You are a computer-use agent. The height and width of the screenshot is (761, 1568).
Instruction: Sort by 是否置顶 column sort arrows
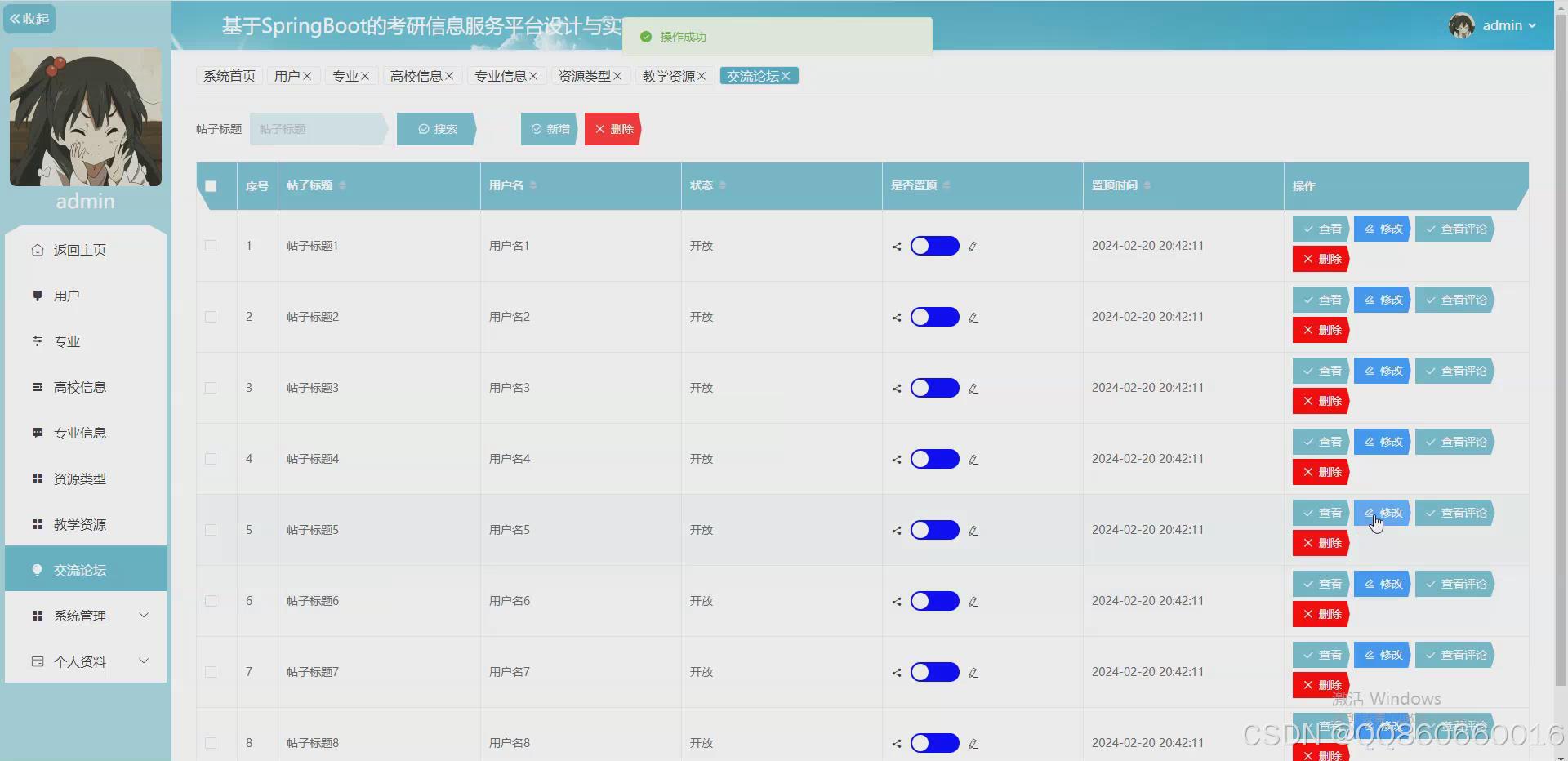pos(947,186)
